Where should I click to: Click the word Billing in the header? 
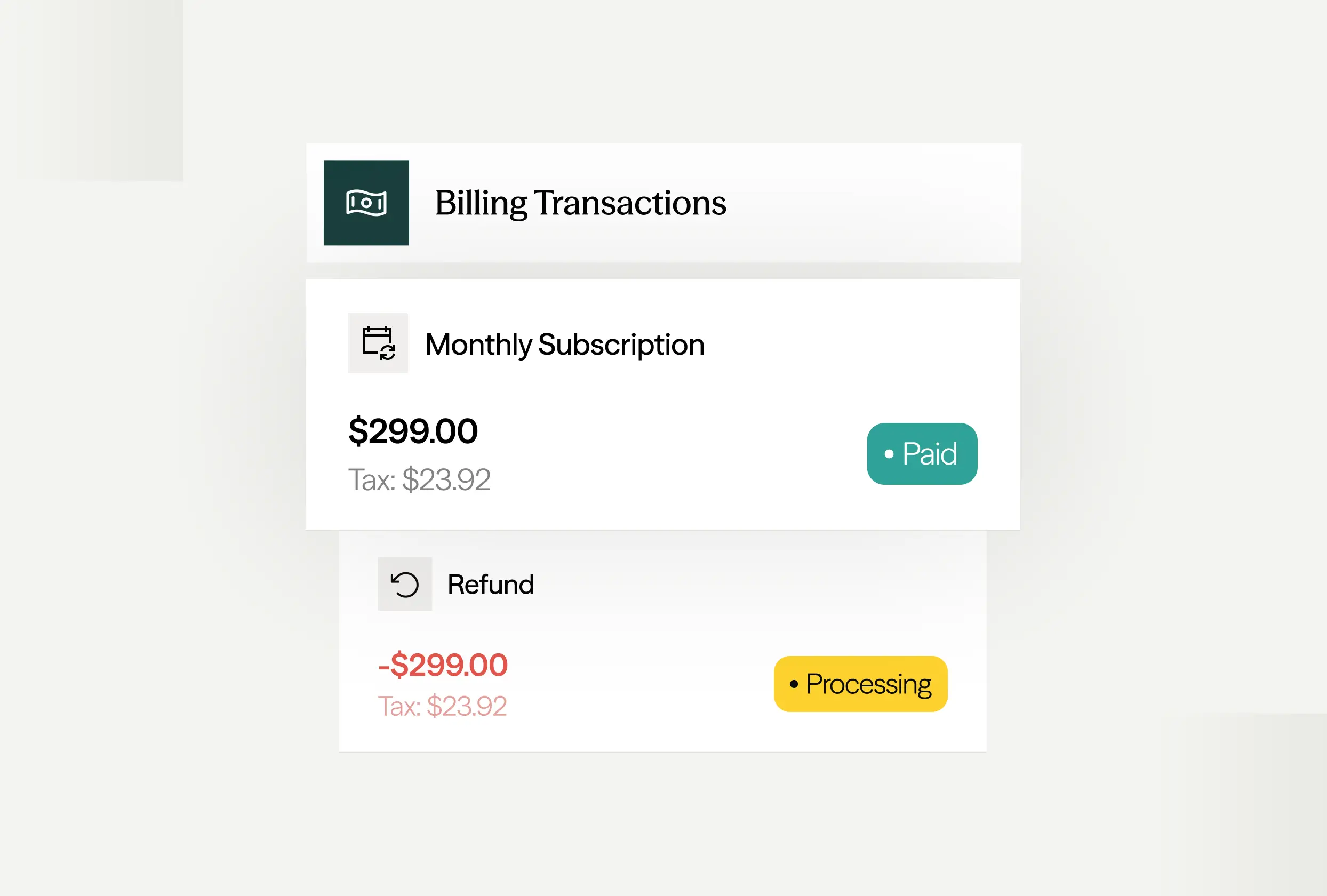[481, 203]
